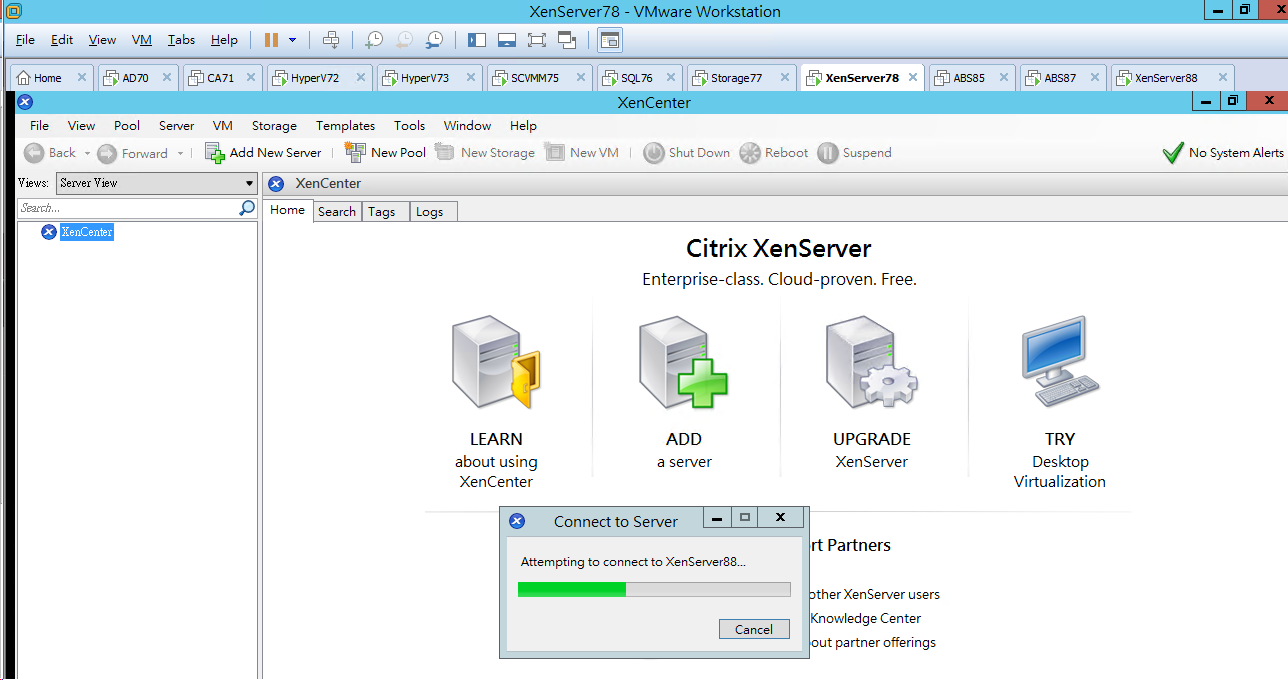Enter full screen mode icon
Viewport: 1288px width, 680px height.
point(537,40)
